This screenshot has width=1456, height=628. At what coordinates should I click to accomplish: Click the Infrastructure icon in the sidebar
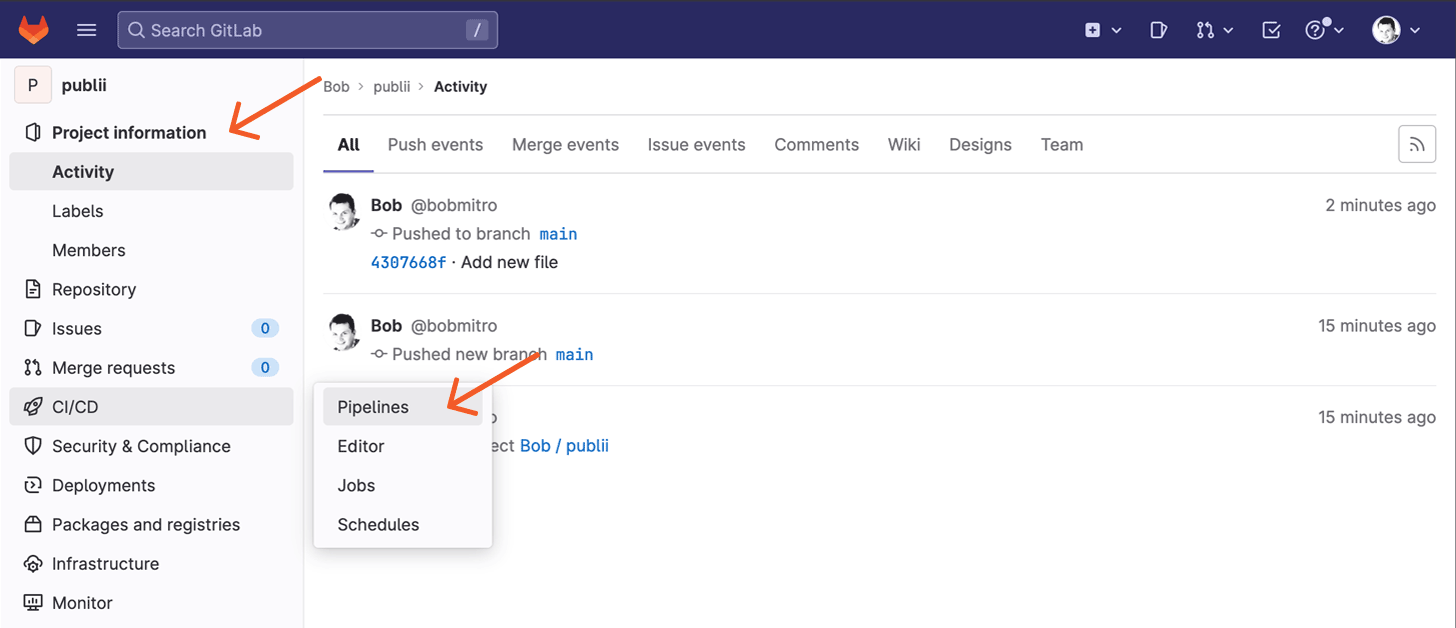32,563
